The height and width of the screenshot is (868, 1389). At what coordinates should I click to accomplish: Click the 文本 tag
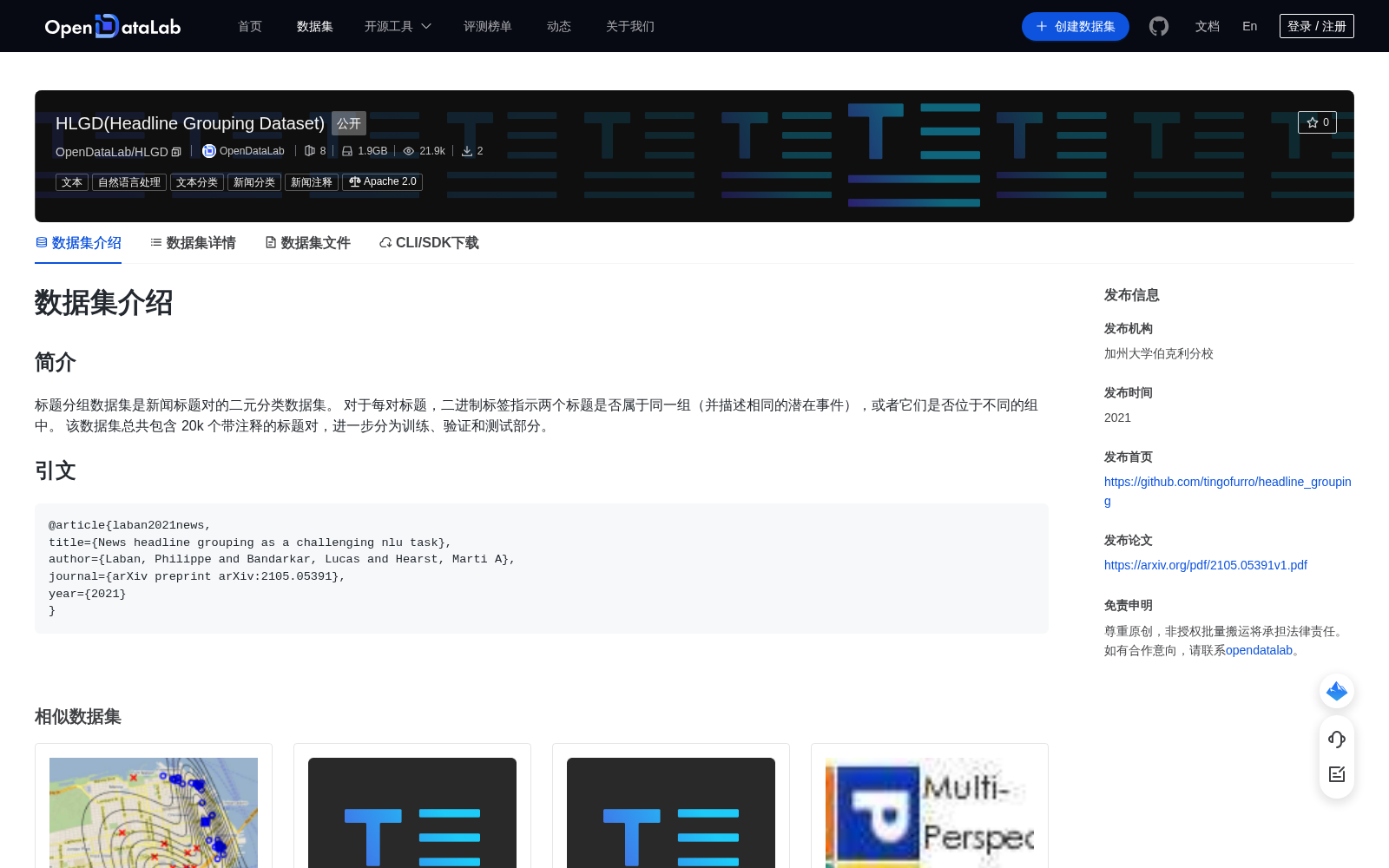pyautogui.click(x=72, y=182)
